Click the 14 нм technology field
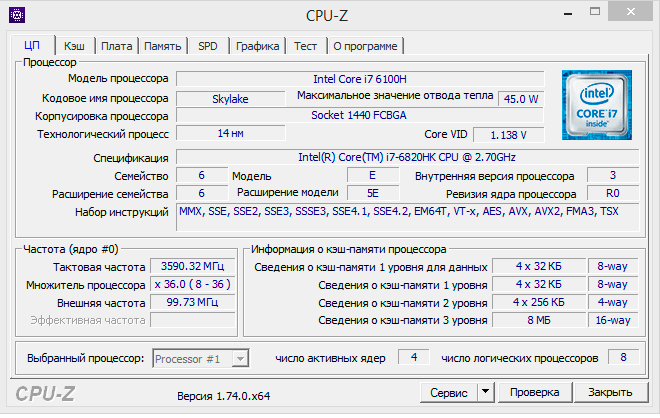Screen dimensions: 660x418 tap(230, 133)
